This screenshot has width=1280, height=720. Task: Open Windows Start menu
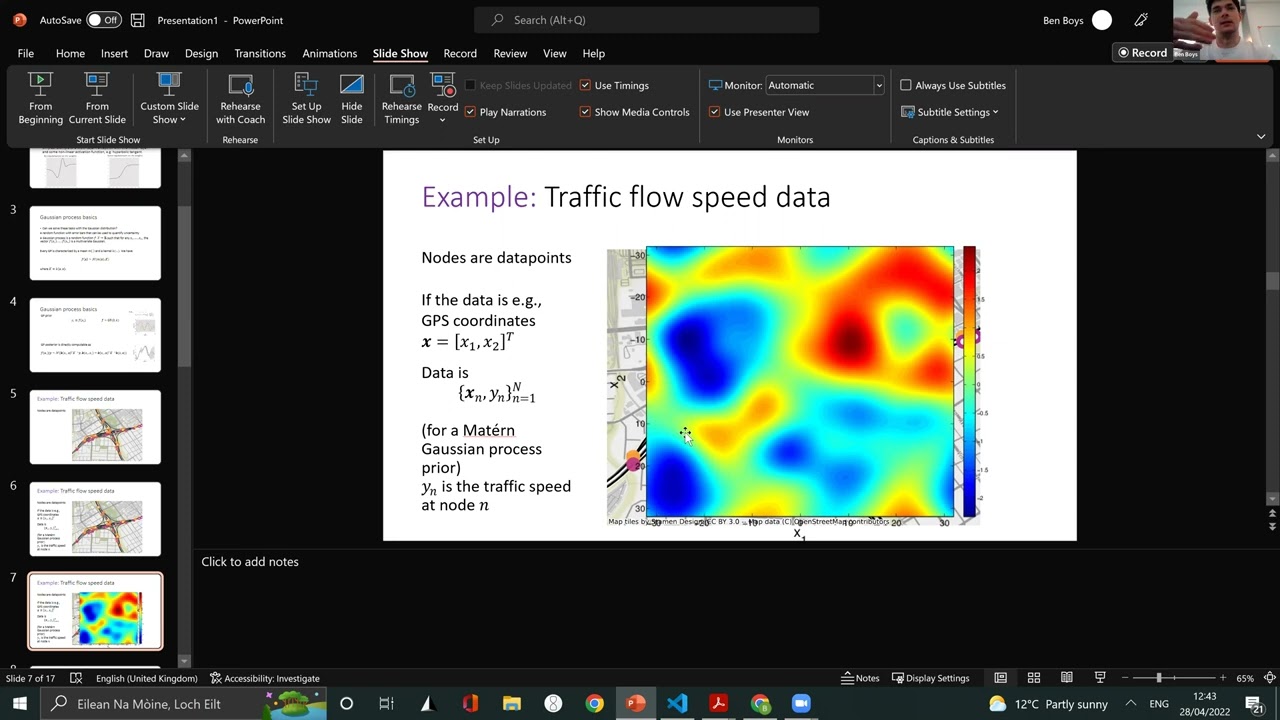tap(20, 704)
